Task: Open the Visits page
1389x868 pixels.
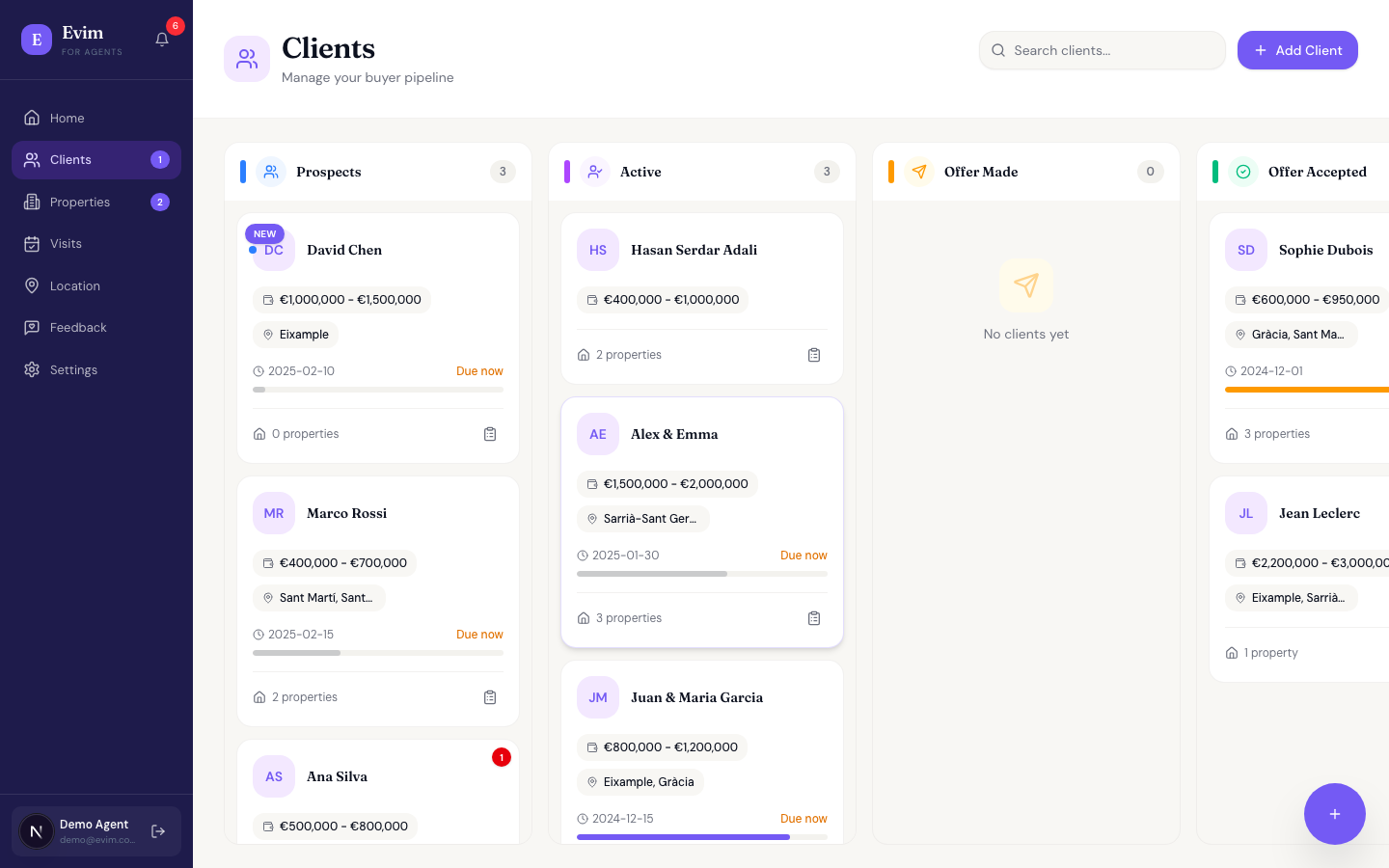Action: point(66,244)
